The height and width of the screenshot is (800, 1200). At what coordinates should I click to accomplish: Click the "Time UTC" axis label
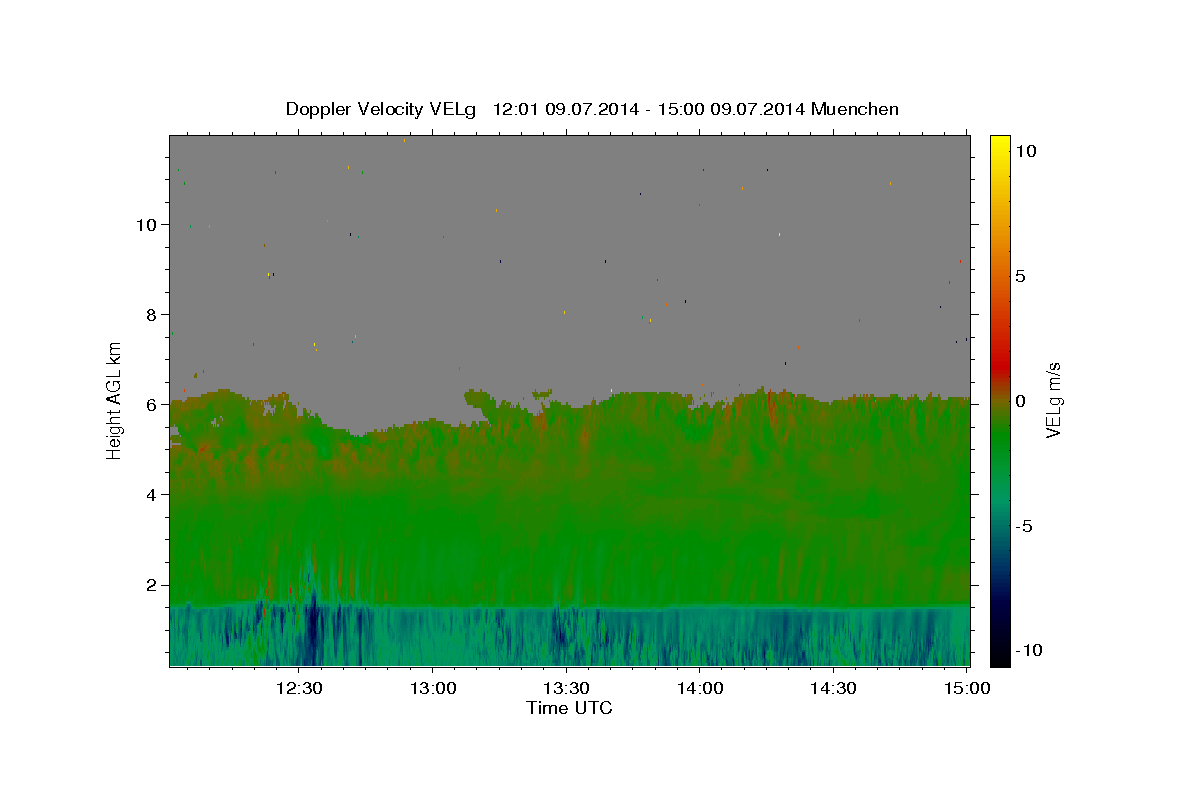point(569,708)
